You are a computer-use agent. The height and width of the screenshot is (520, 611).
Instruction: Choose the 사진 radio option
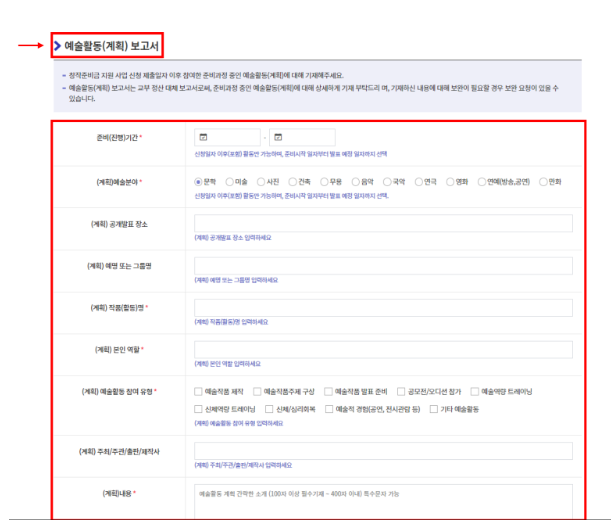261,182
